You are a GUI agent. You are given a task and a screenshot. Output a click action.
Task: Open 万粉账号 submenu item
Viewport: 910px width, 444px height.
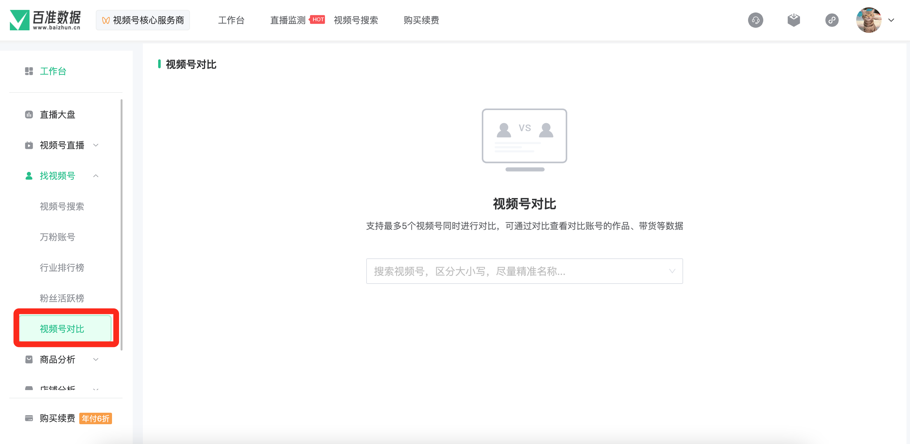[57, 237]
